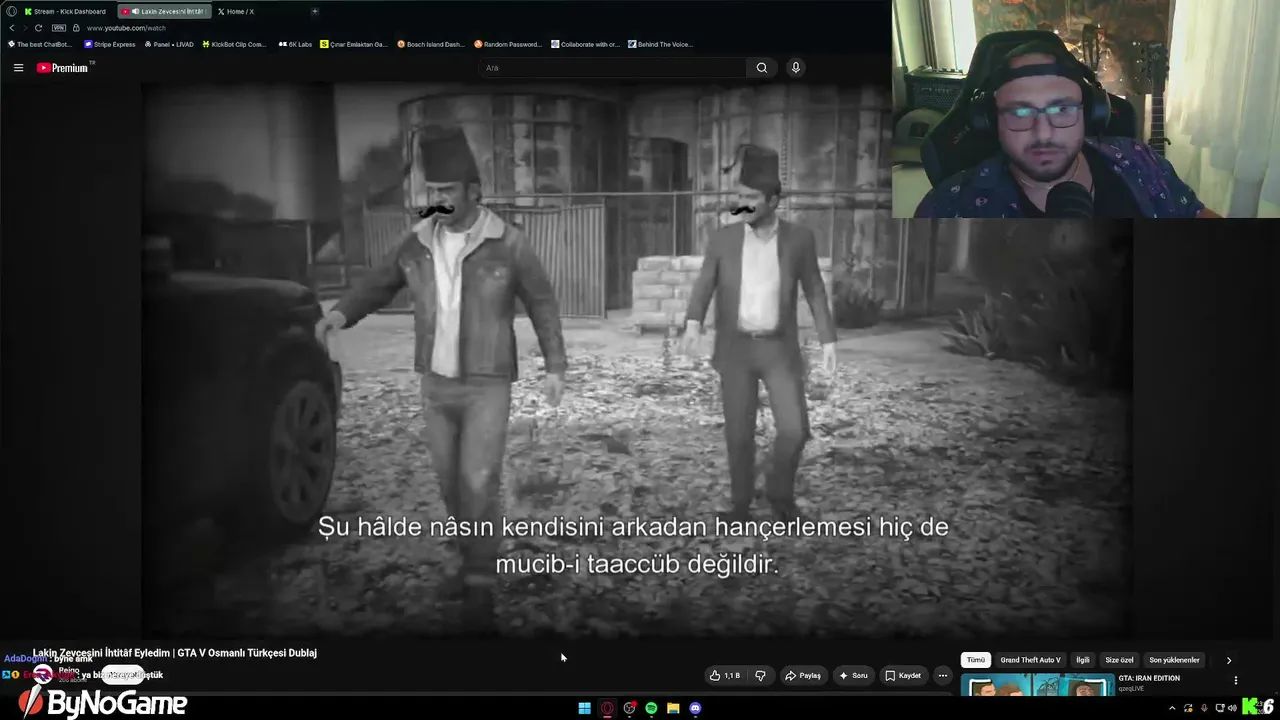The width and height of the screenshot is (1280, 720).
Task: Show more filter chips with the arrow
Action: click(x=1229, y=660)
